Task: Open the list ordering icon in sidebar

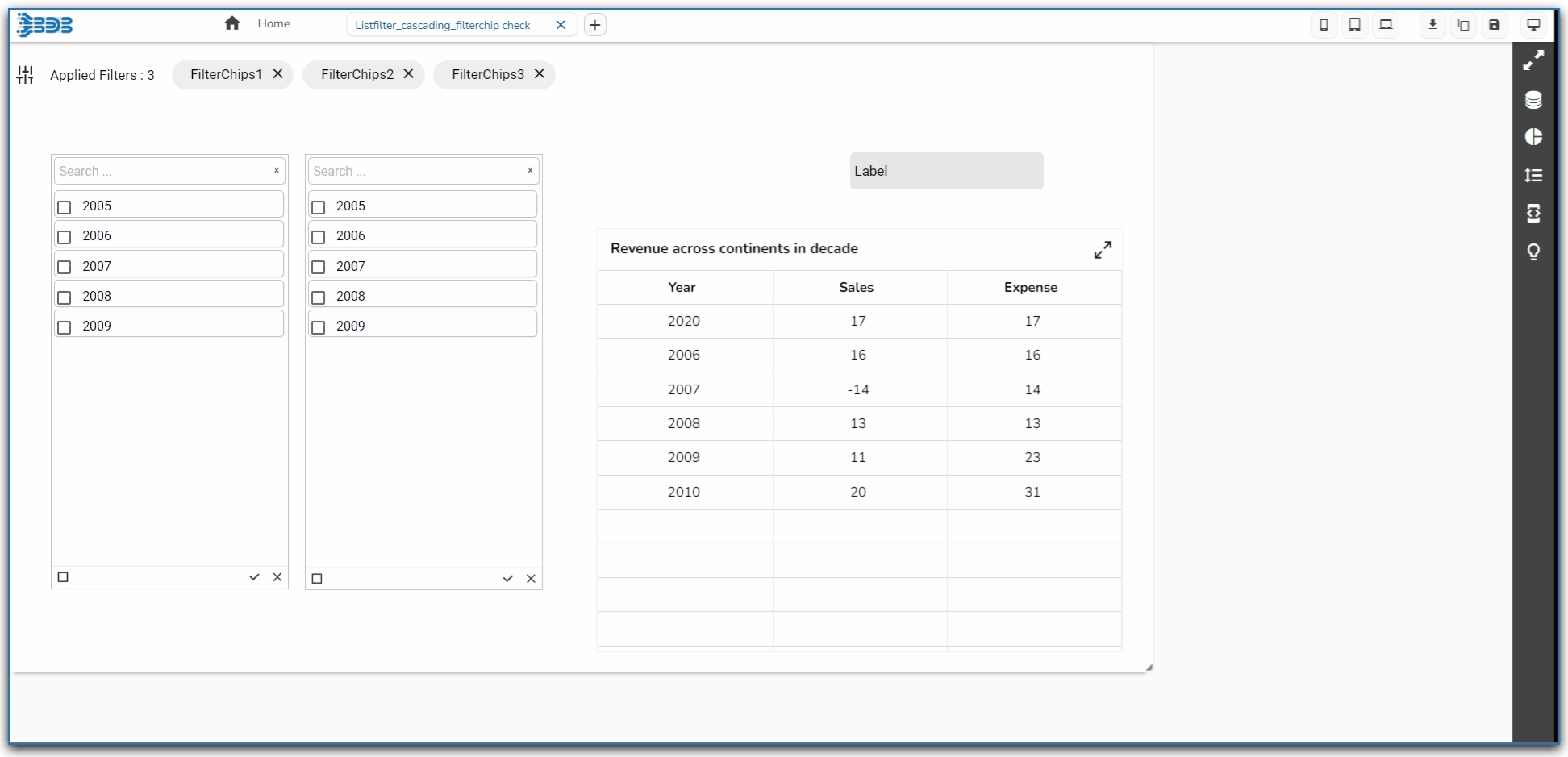Action: click(1533, 175)
